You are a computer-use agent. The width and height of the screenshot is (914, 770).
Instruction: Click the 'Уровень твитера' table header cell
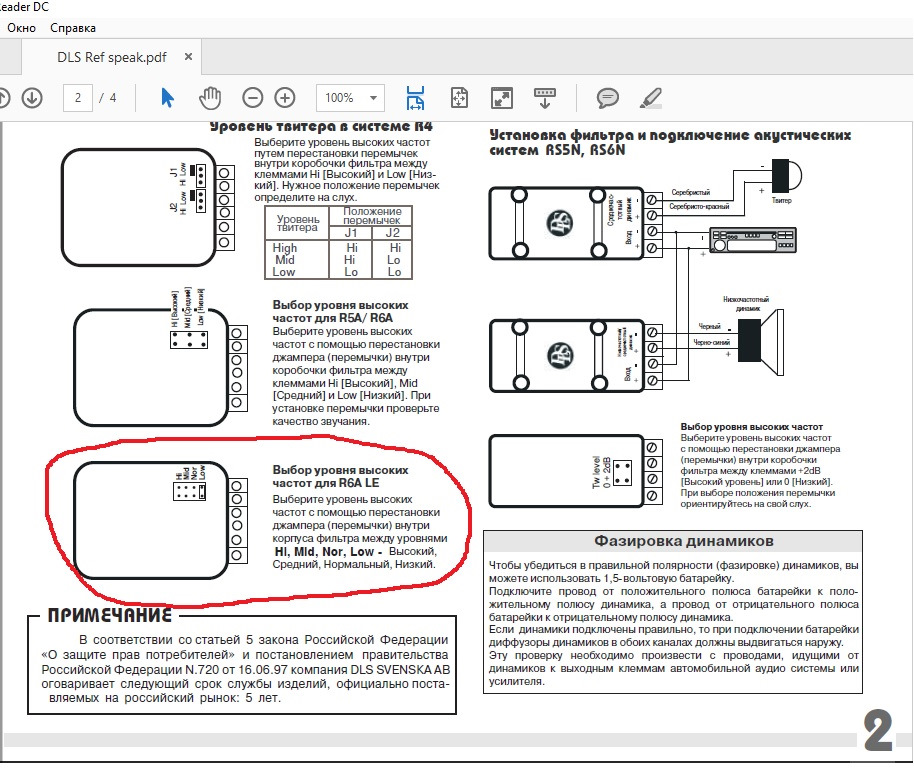pos(298,223)
